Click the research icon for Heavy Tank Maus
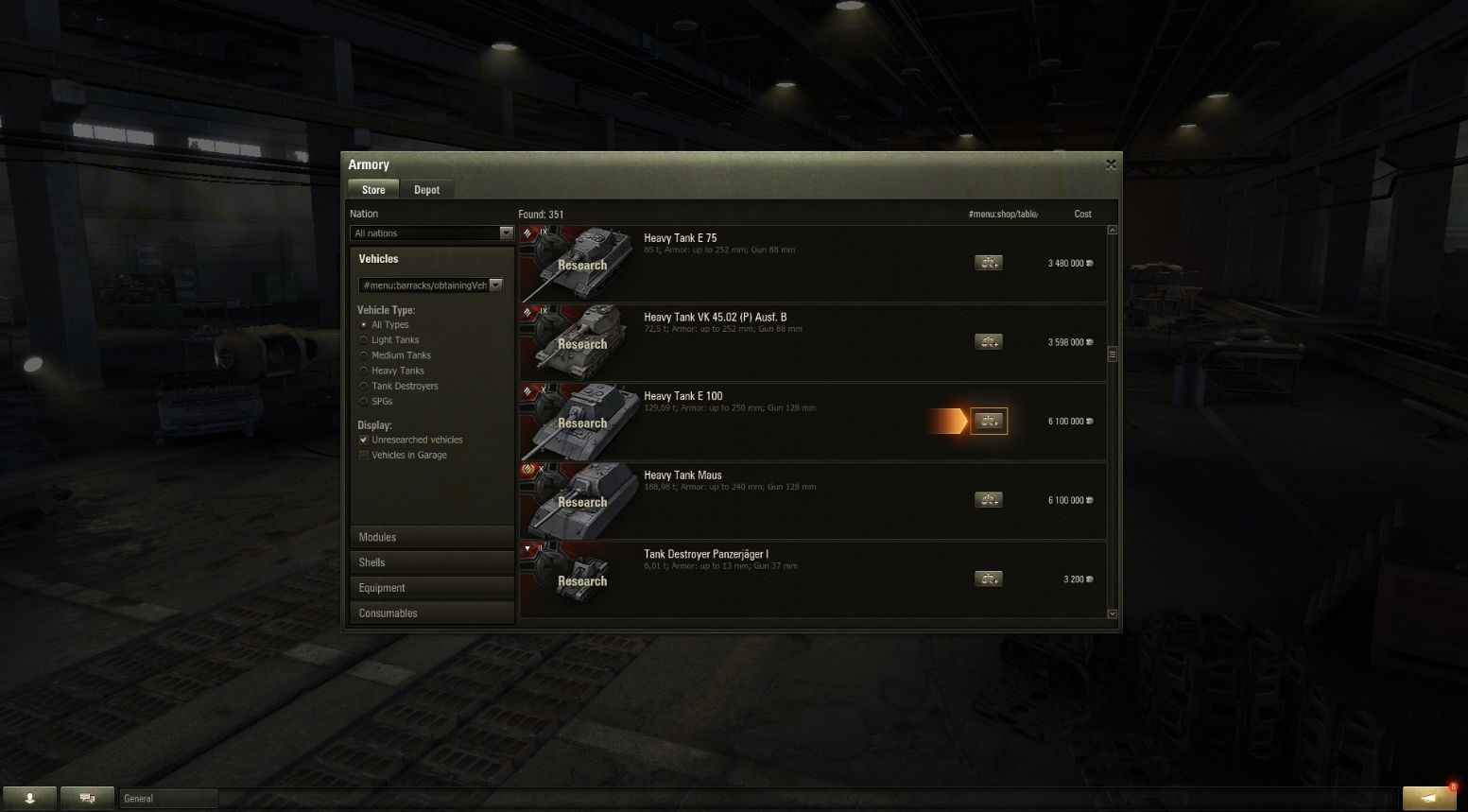The height and width of the screenshot is (812, 1468). (989, 500)
